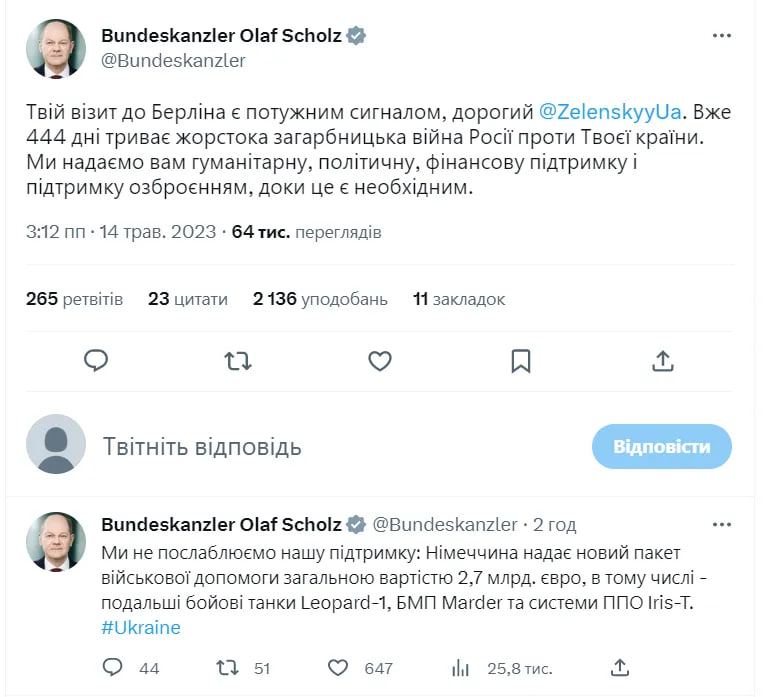Open the #Ukraine hashtag link
The height and width of the screenshot is (697, 773).
[141, 627]
